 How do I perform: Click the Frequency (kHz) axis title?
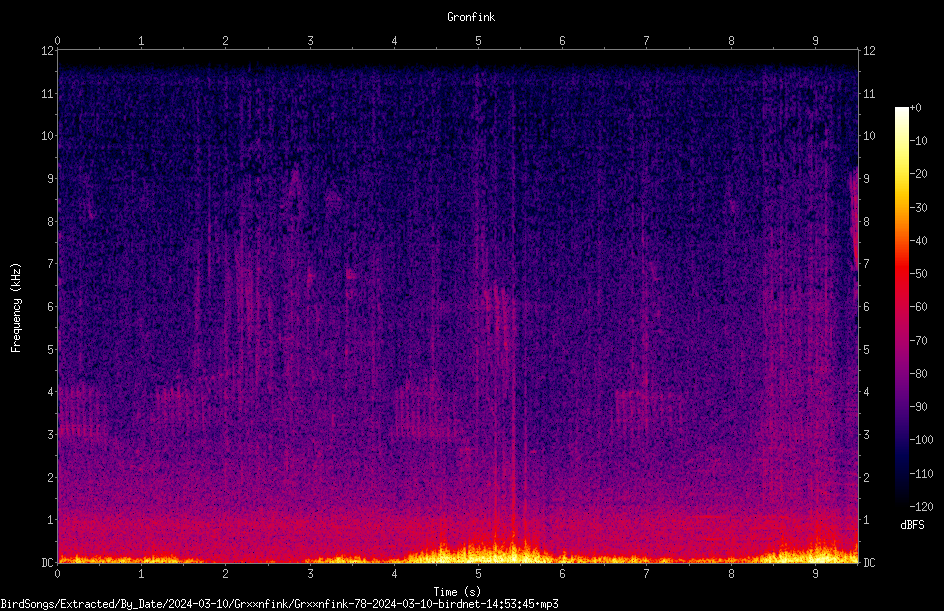[16, 307]
